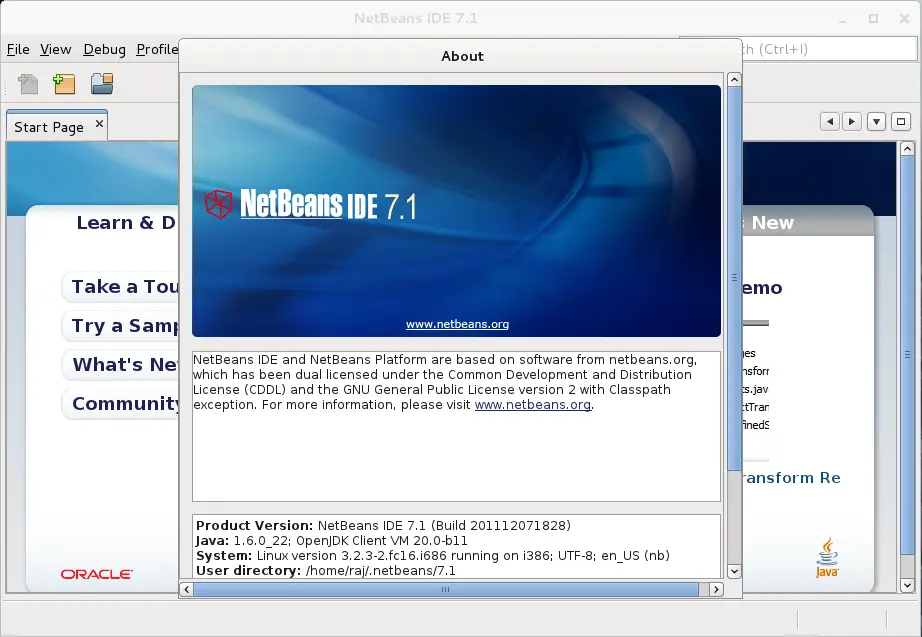The height and width of the screenshot is (637, 922).
Task: Click the Java version line
Action: [x=332, y=541]
